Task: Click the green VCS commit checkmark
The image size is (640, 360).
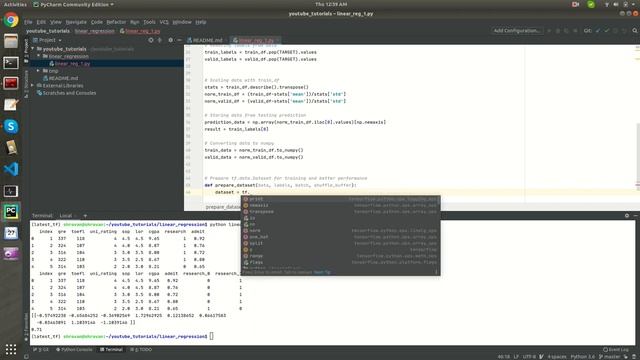Action: pos(607,31)
